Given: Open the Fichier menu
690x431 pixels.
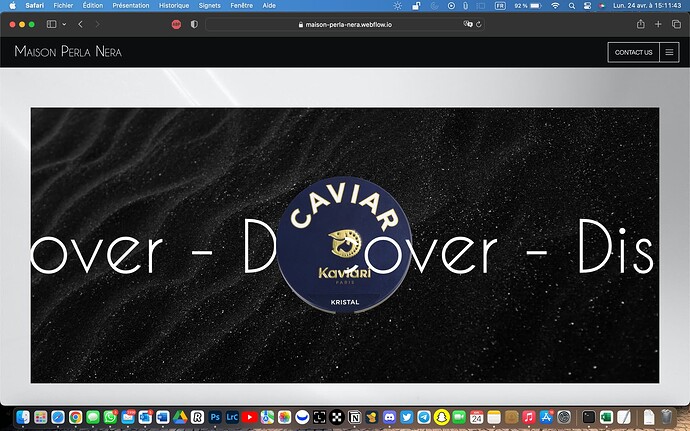Looking at the screenshot, I should click(63, 5).
